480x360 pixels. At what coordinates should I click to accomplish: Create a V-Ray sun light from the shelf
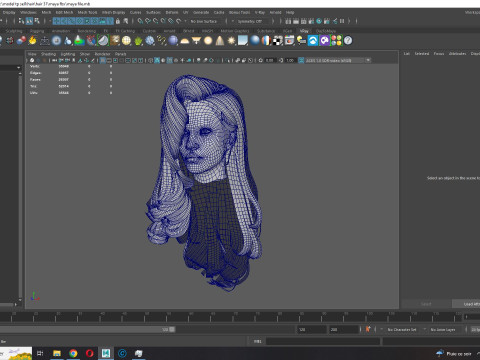coord(231,41)
